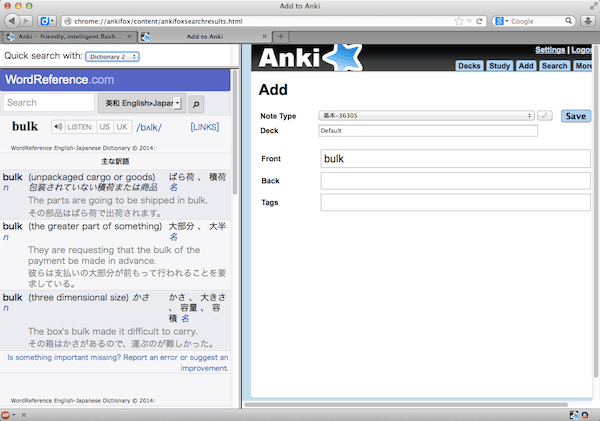The height and width of the screenshot is (421, 600).
Task: Click dictionary panel vertical scrollbar
Action: pos(235,132)
